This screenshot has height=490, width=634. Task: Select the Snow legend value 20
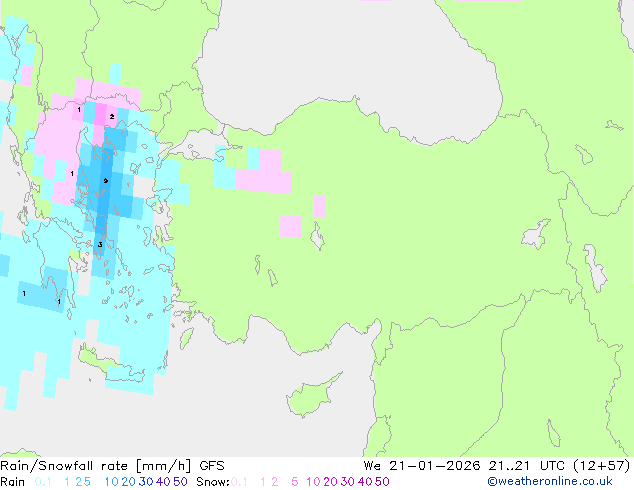coord(330,482)
